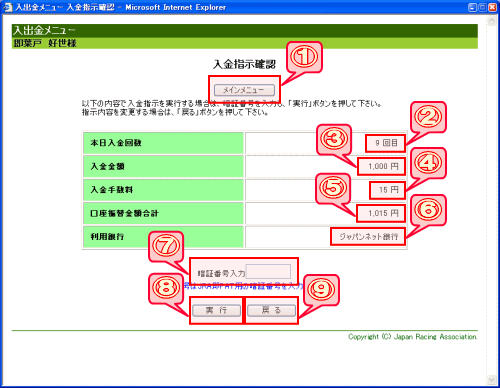Click the scrollbar up arrow
This screenshot has width=500, height=388.
(491, 21)
